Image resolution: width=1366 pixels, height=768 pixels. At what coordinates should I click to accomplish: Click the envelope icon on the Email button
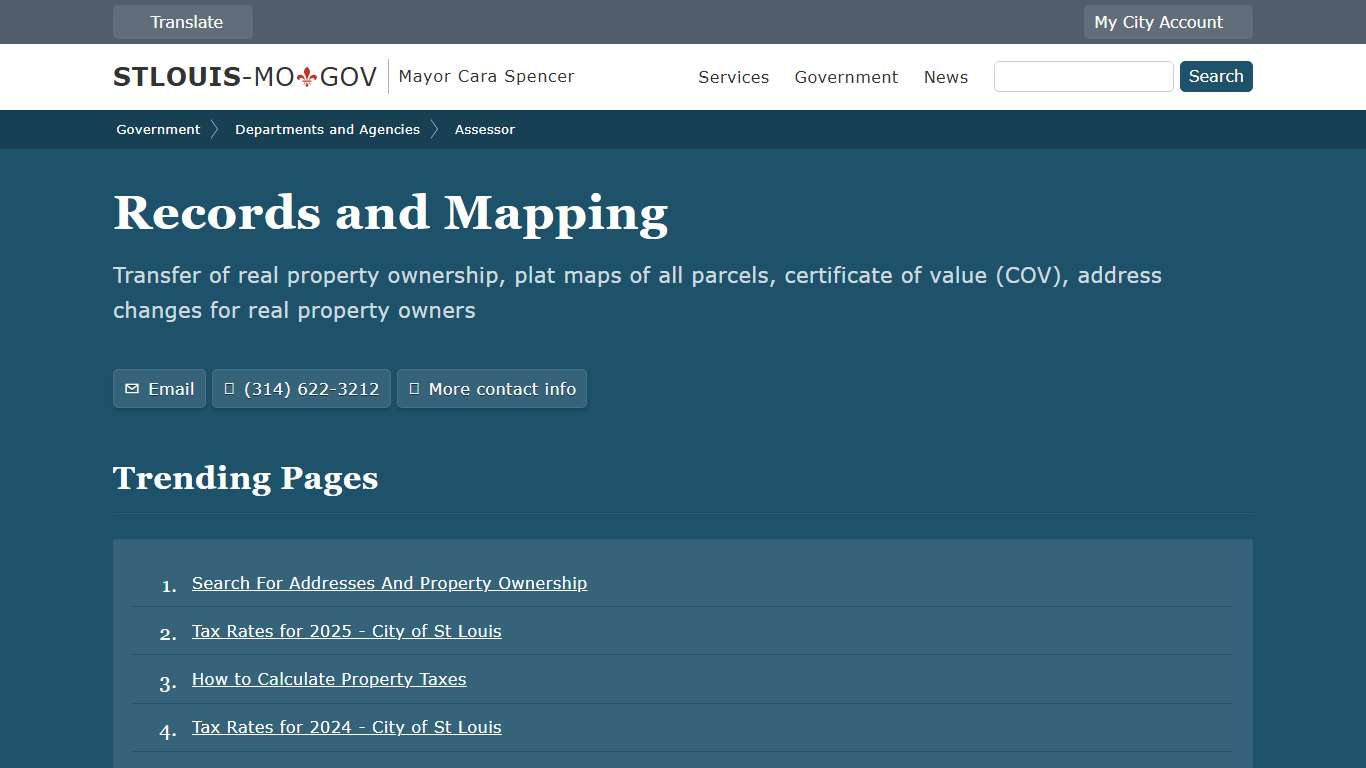tap(131, 388)
